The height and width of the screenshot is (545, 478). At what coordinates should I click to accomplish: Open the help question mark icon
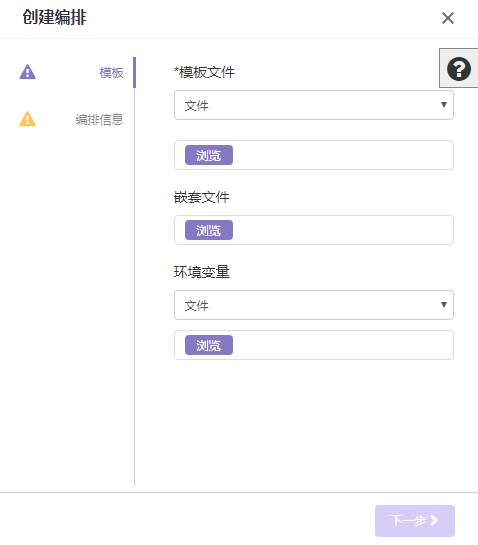pos(459,68)
